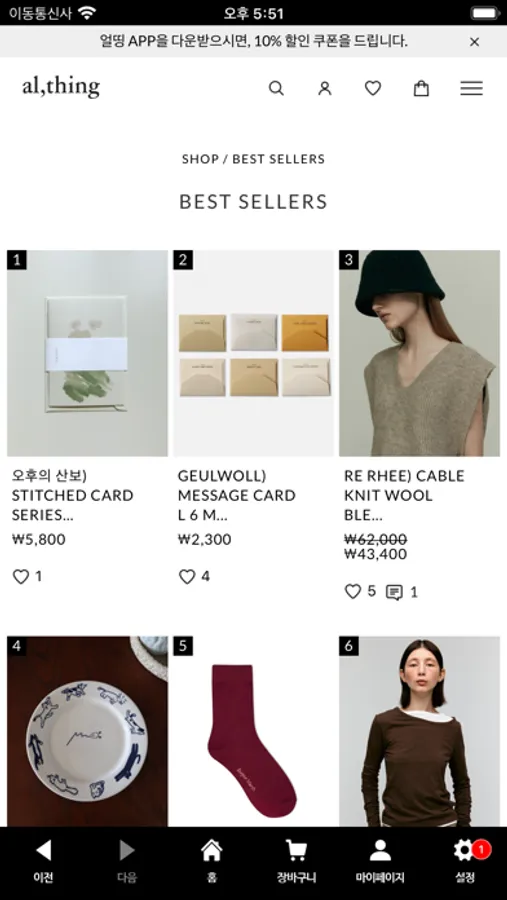Open 장바구니 cart in bottom bar
Screen dimensions: 507x900
296,860
